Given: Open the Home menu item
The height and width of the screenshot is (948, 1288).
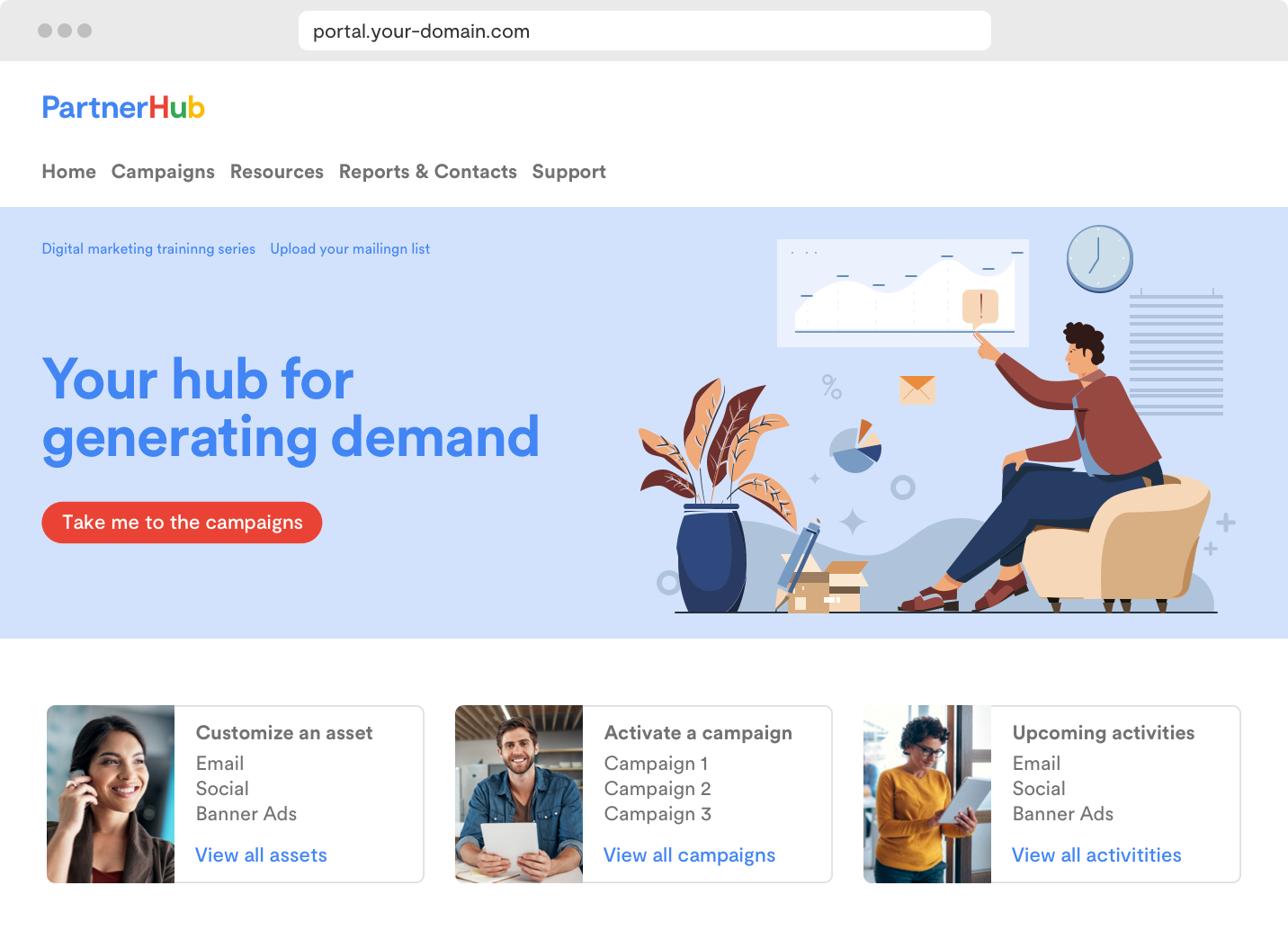Looking at the screenshot, I should (x=69, y=172).
